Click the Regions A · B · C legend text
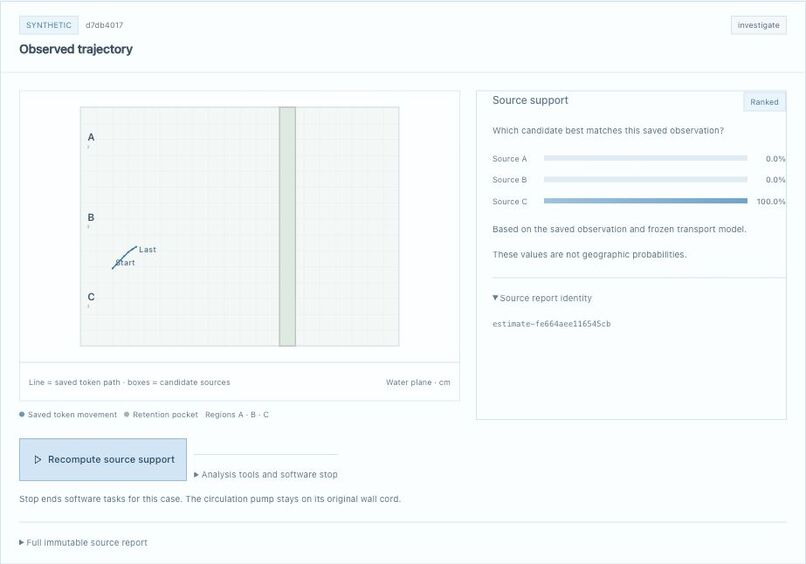 tap(237, 414)
